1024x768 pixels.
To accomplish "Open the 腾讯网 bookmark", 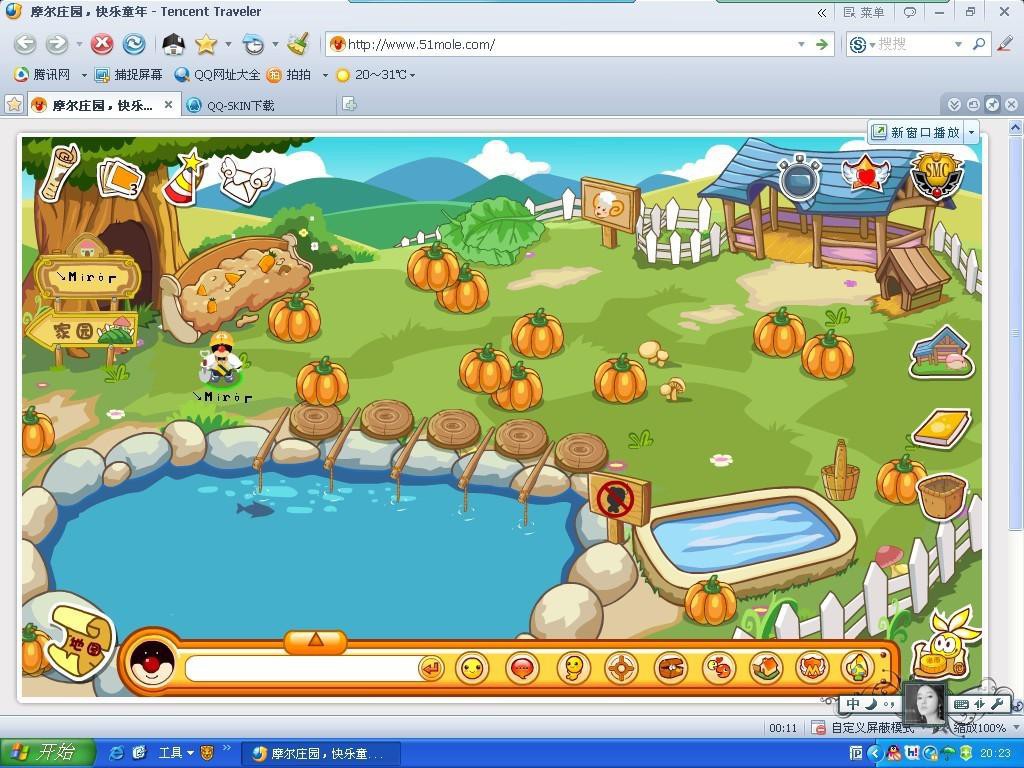I will point(43,74).
